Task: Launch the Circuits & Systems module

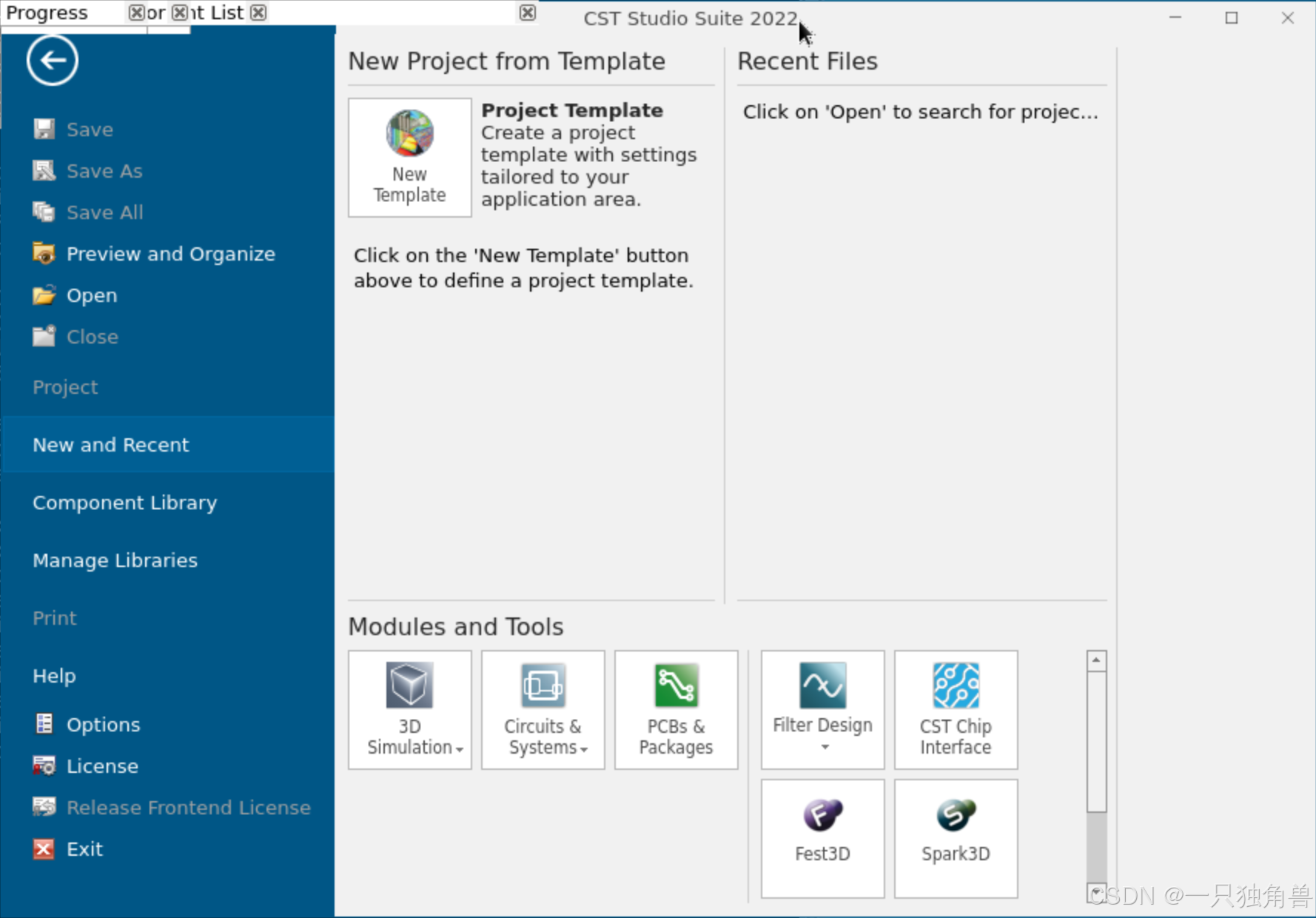Action: coord(543,710)
